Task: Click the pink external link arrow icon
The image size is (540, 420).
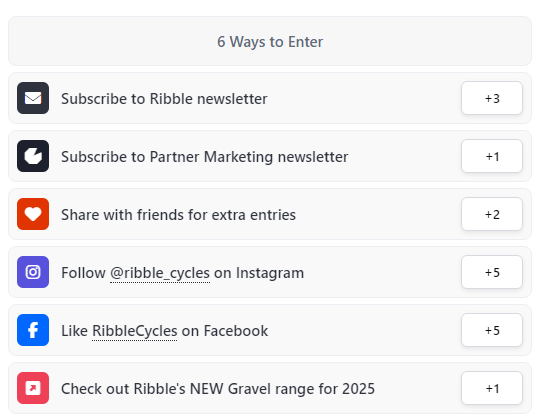Action: (33, 388)
